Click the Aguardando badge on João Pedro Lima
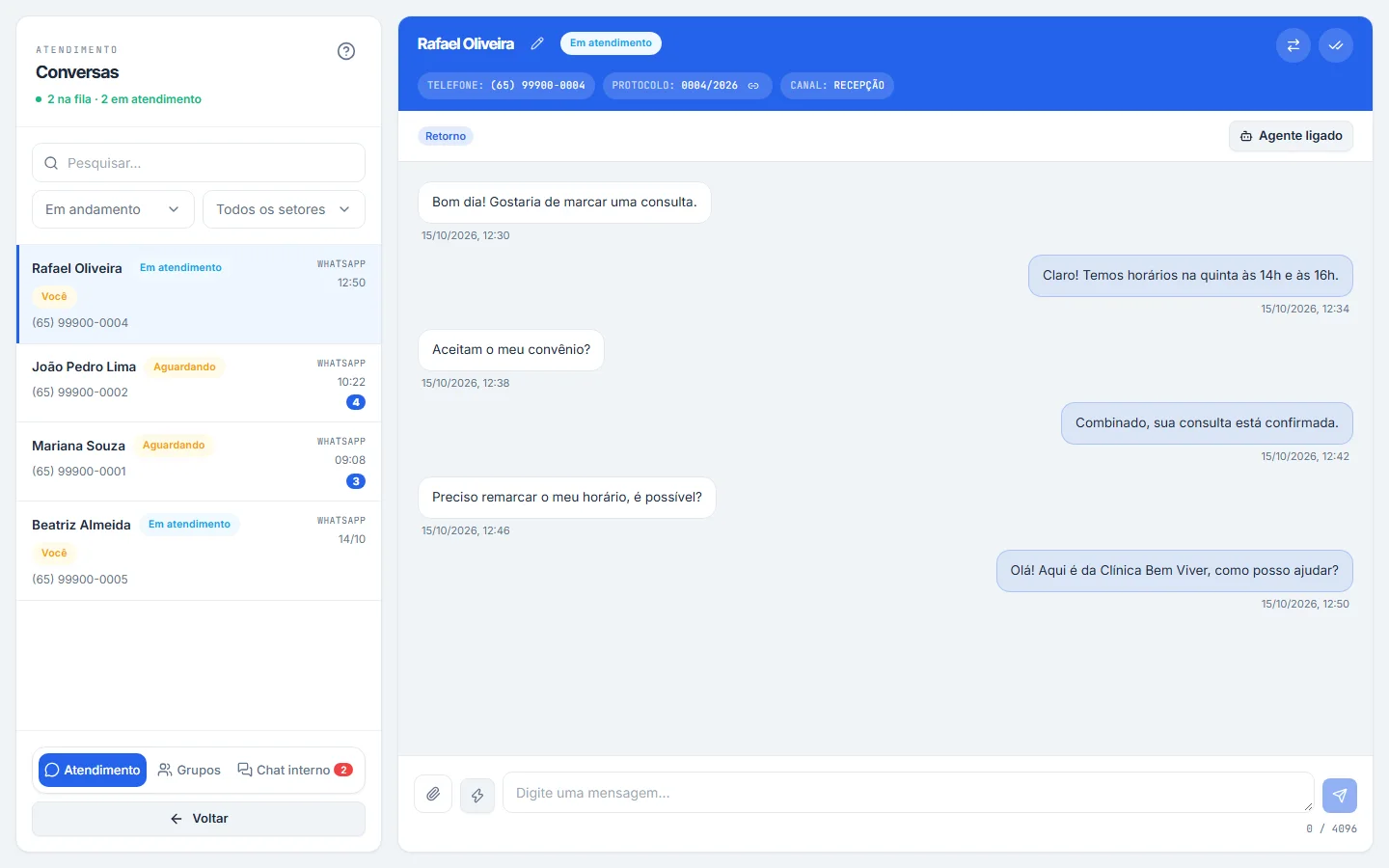Viewport: 1389px width, 868px height. click(184, 367)
